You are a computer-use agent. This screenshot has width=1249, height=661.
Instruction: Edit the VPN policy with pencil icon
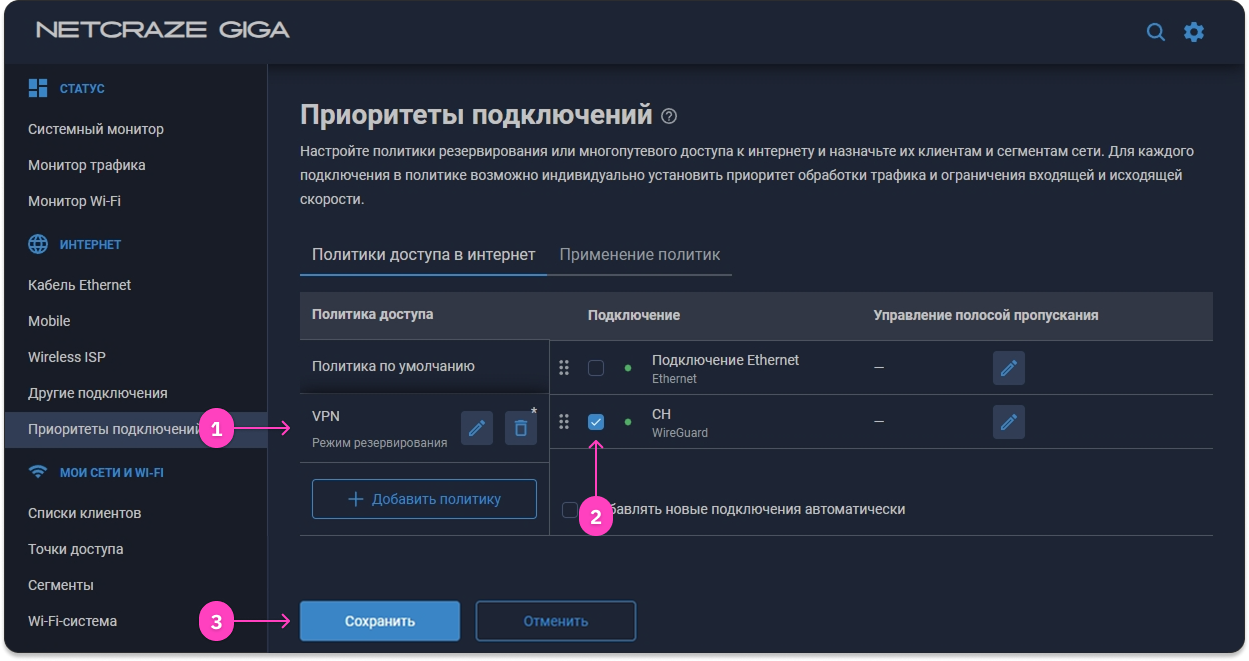click(477, 428)
